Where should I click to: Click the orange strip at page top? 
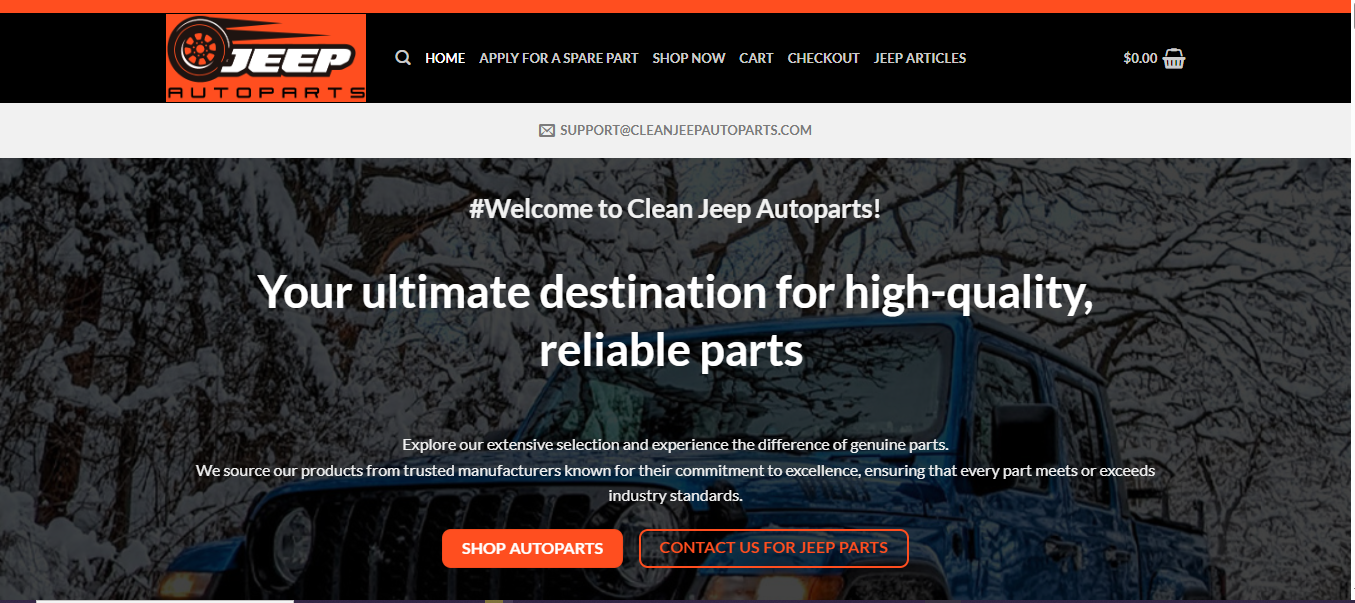click(677, 6)
